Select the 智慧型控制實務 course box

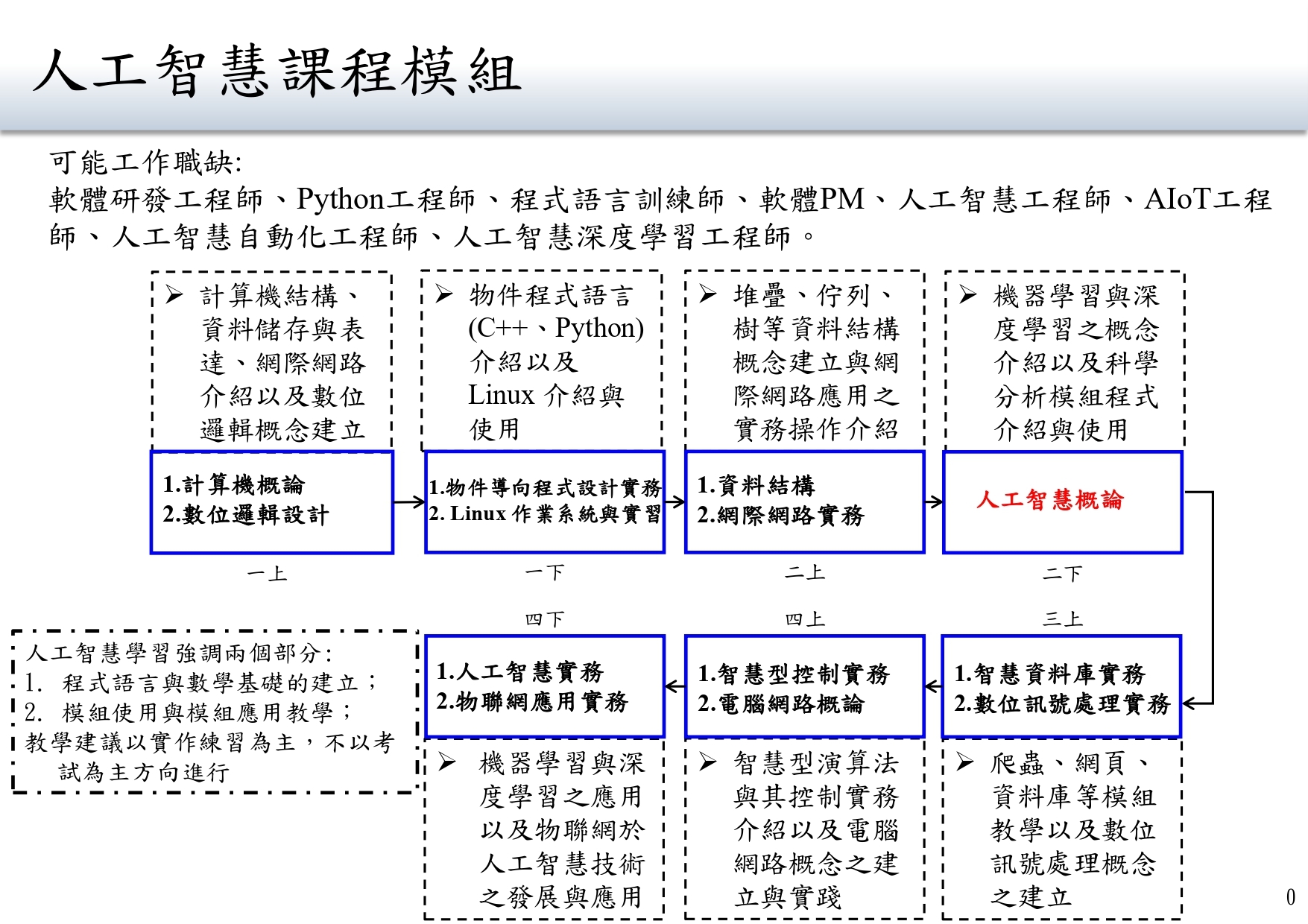coord(804,686)
